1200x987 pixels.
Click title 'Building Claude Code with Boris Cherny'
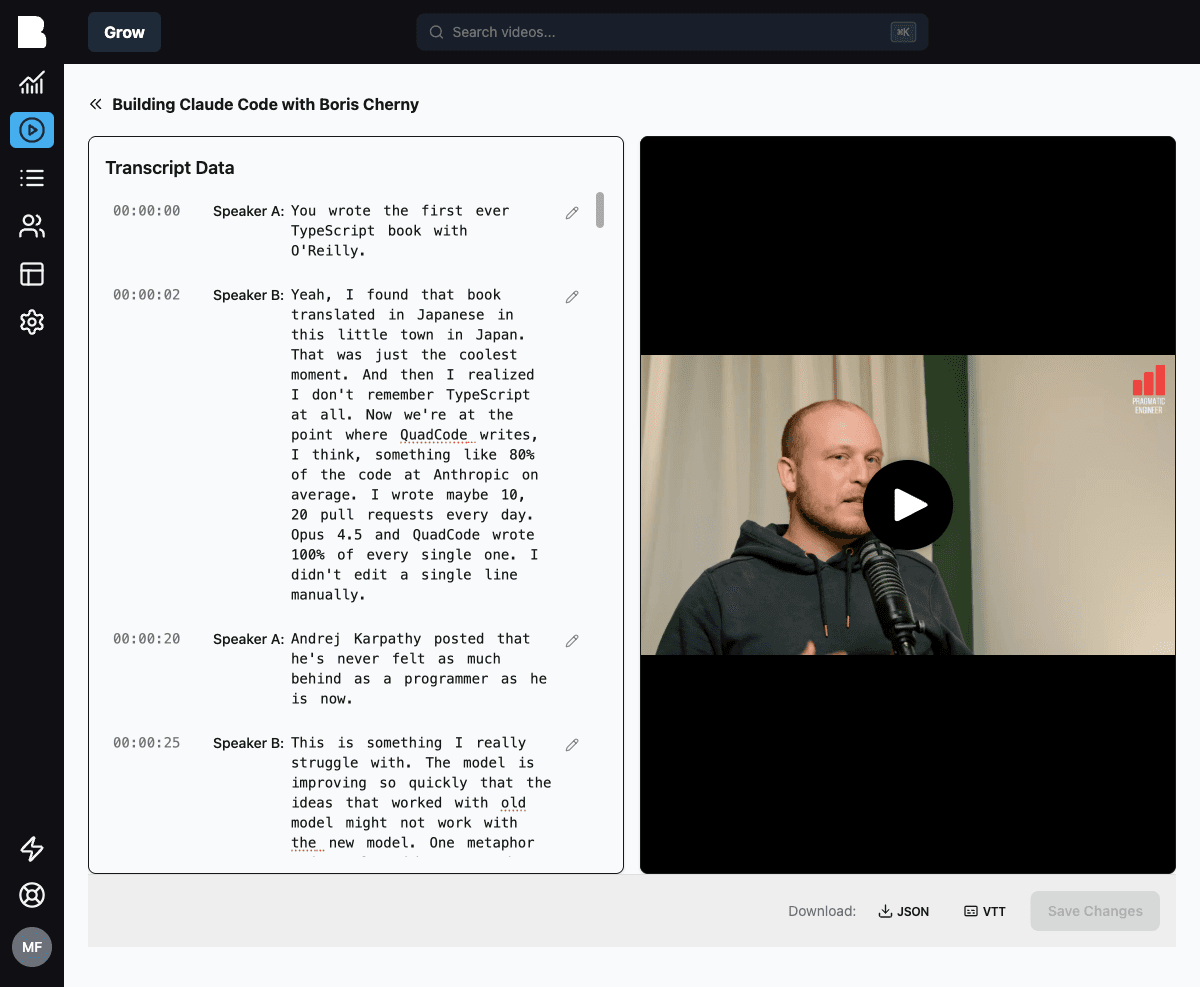(x=265, y=104)
